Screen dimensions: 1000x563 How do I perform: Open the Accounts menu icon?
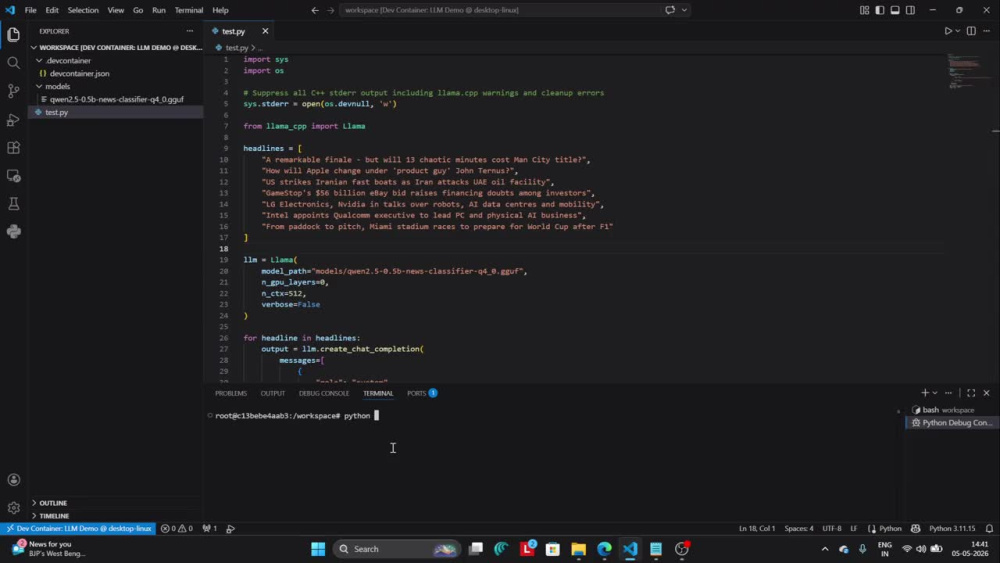[13, 479]
